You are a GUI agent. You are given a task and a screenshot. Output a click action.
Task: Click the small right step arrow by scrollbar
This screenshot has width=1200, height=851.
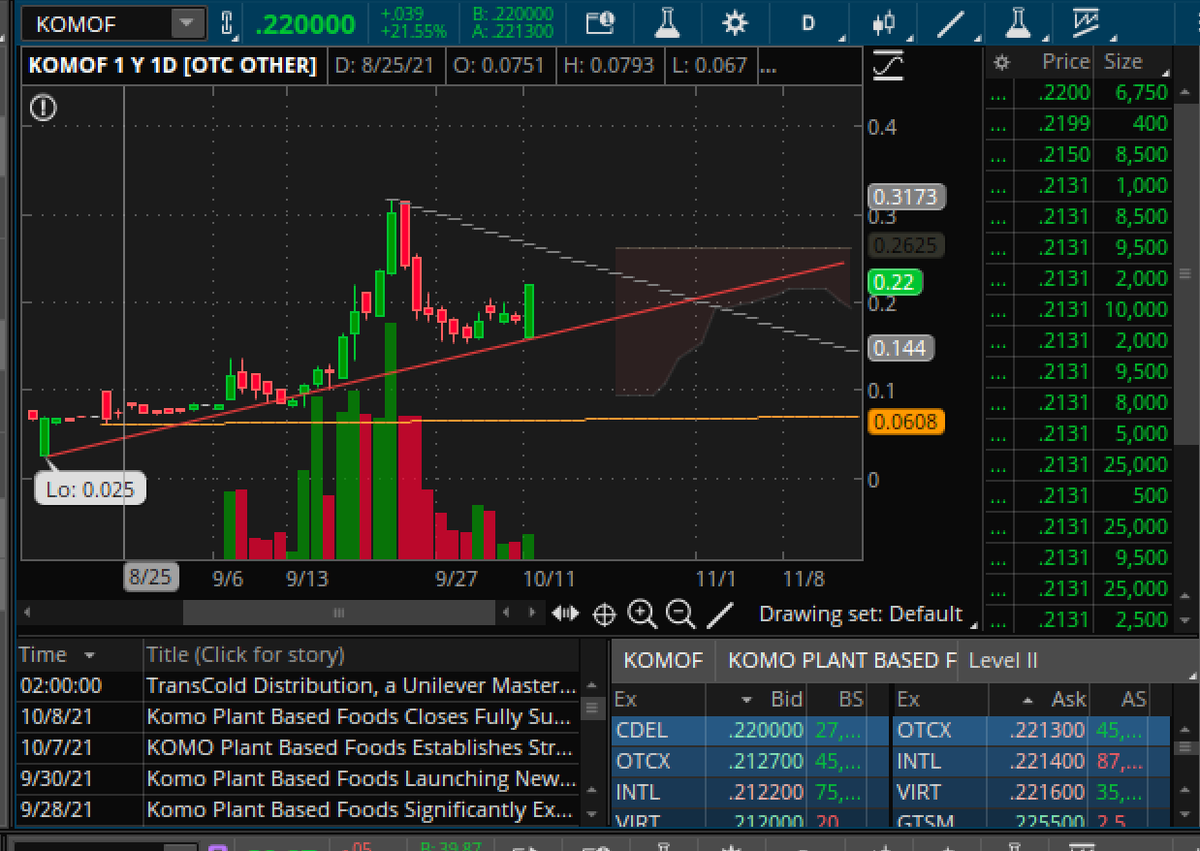[x=531, y=613]
